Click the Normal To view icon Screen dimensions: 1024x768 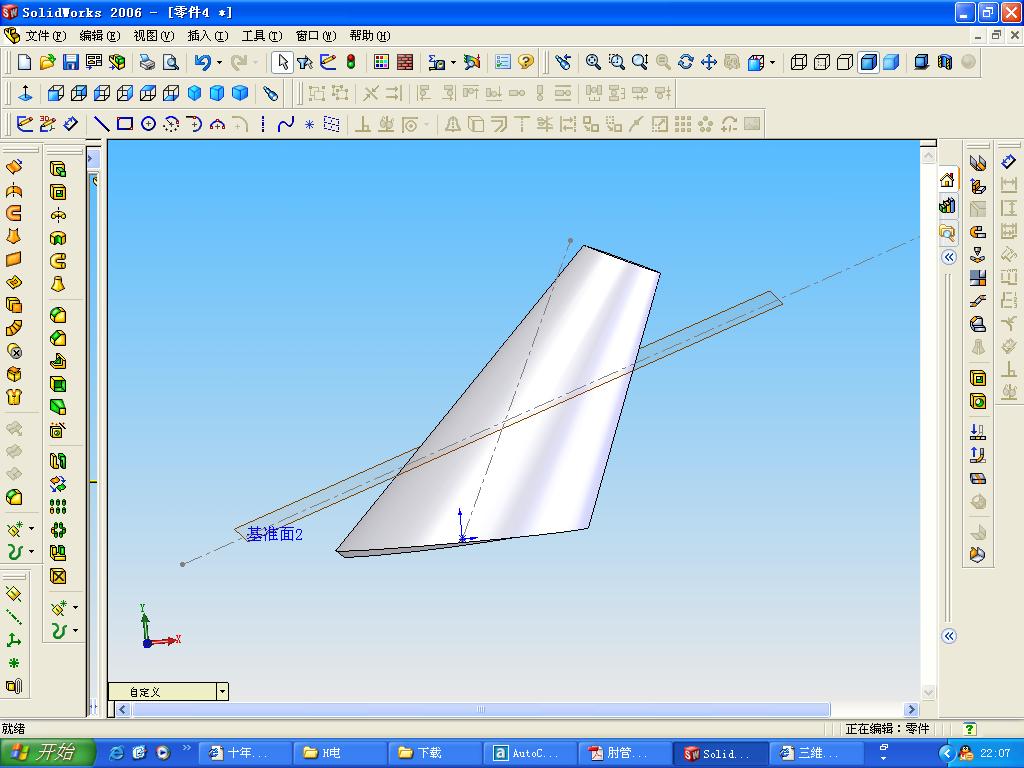[x=25, y=93]
